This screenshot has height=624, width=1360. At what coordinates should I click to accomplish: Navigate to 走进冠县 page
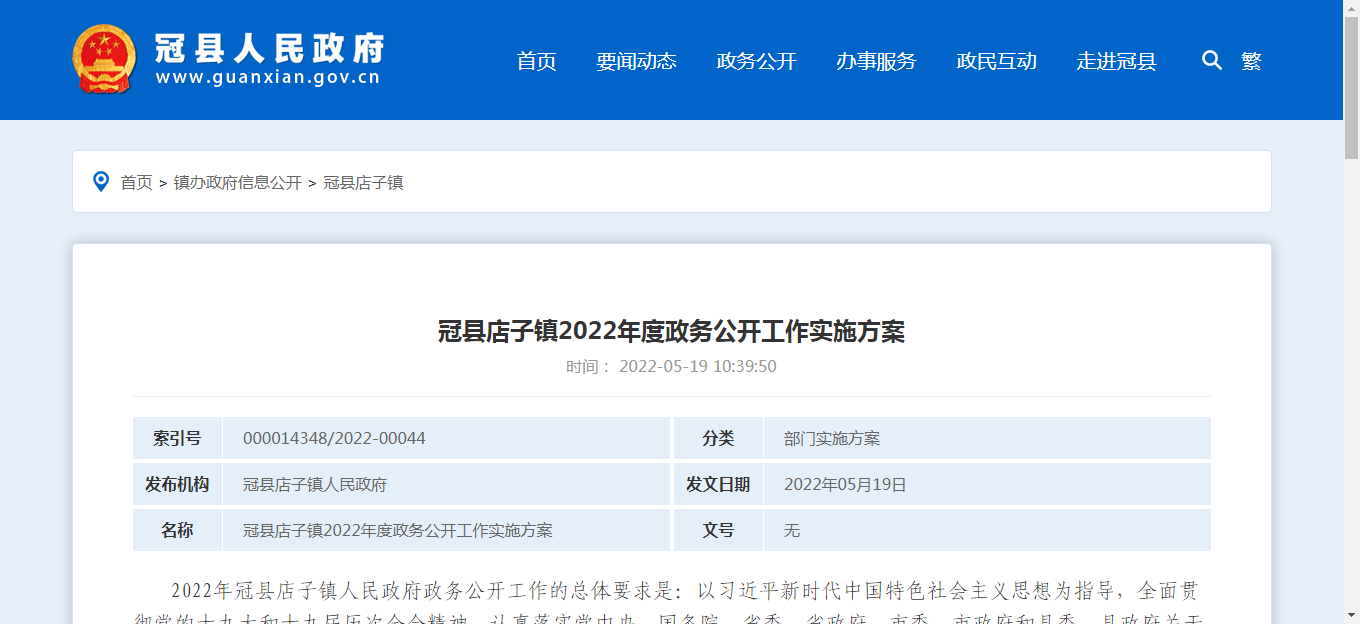click(x=1116, y=61)
